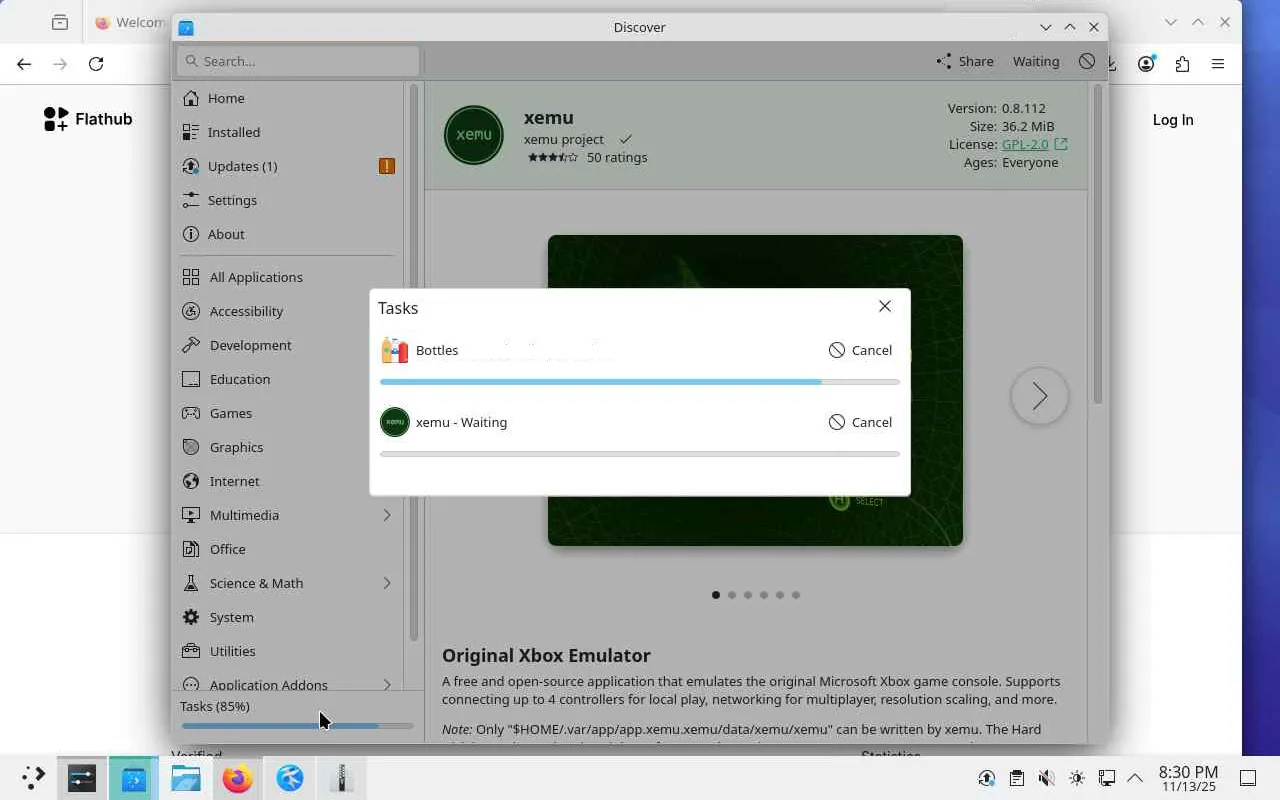The image size is (1280, 800).
Task: Open Firefox tab overview icon
Action: (60, 22)
